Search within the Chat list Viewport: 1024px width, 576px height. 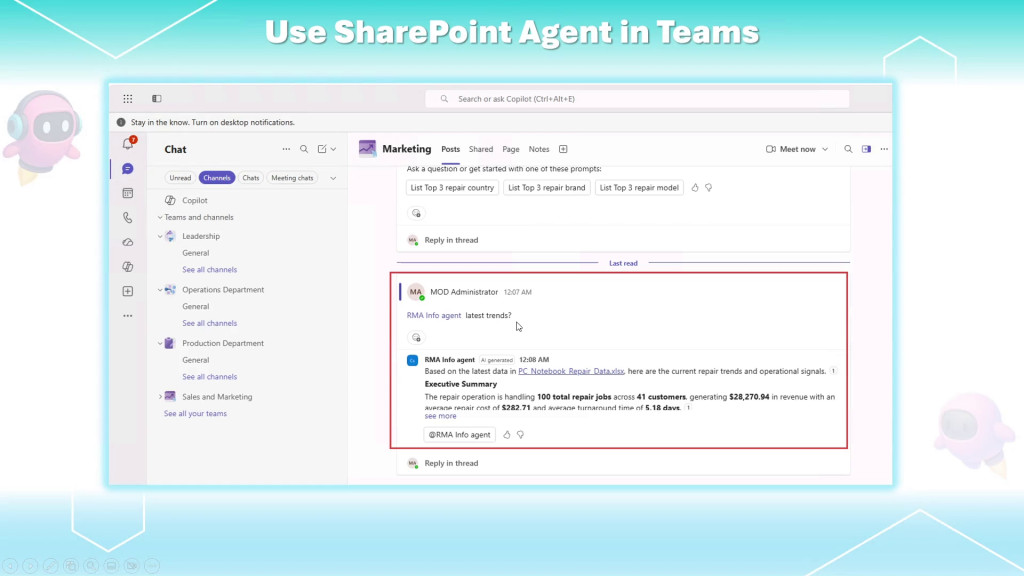pos(304,149)
